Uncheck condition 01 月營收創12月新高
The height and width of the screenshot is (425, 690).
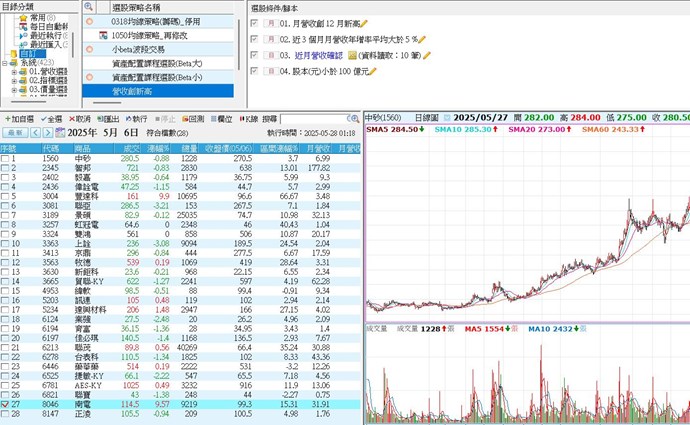click(x=254, y=22)
